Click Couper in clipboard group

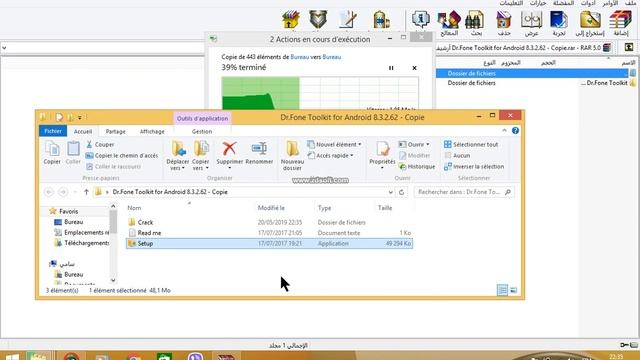(x=100, y=144)
